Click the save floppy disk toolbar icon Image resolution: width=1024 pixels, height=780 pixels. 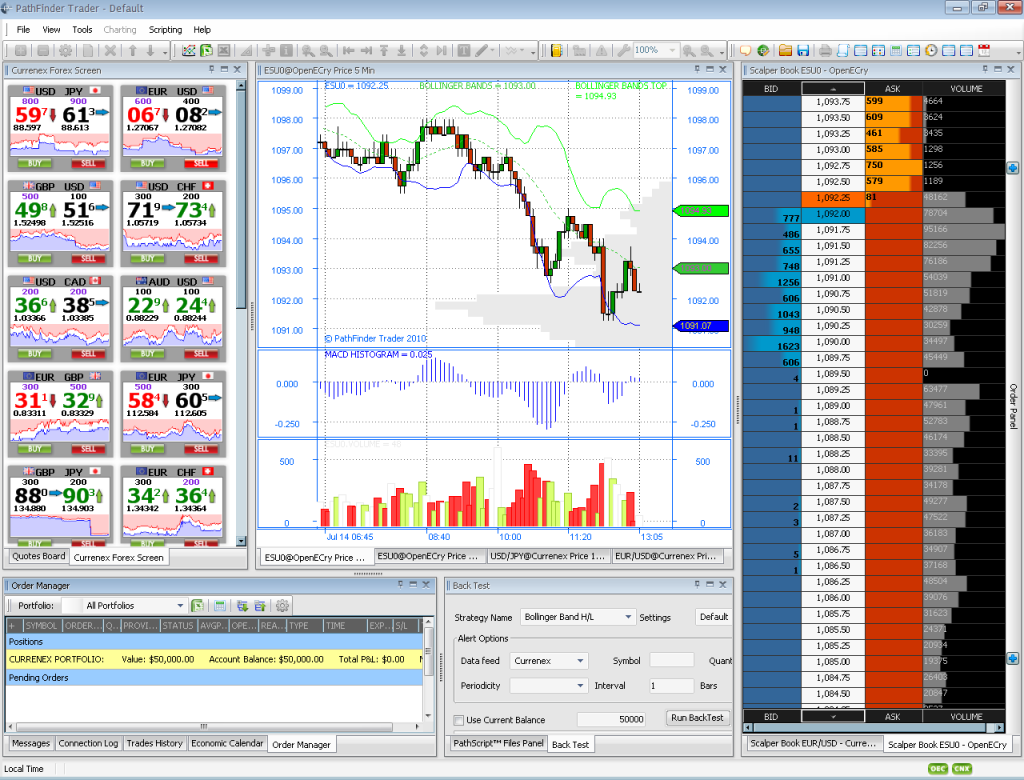803,50
